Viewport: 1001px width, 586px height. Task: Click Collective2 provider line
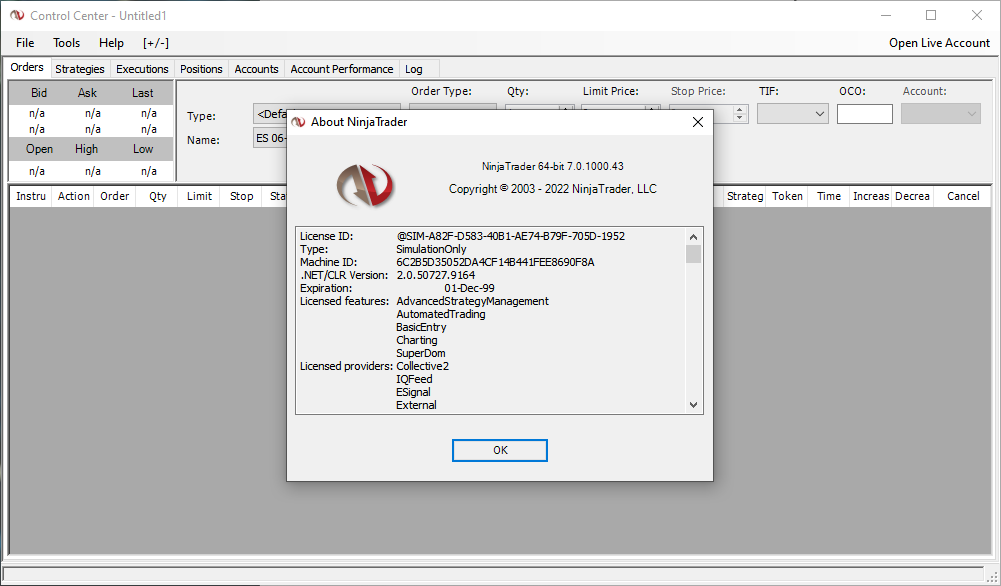click(423, 366)
